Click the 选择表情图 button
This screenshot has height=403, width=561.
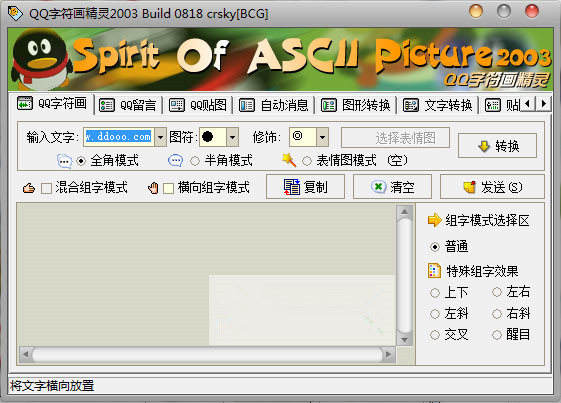click(395, 137)
